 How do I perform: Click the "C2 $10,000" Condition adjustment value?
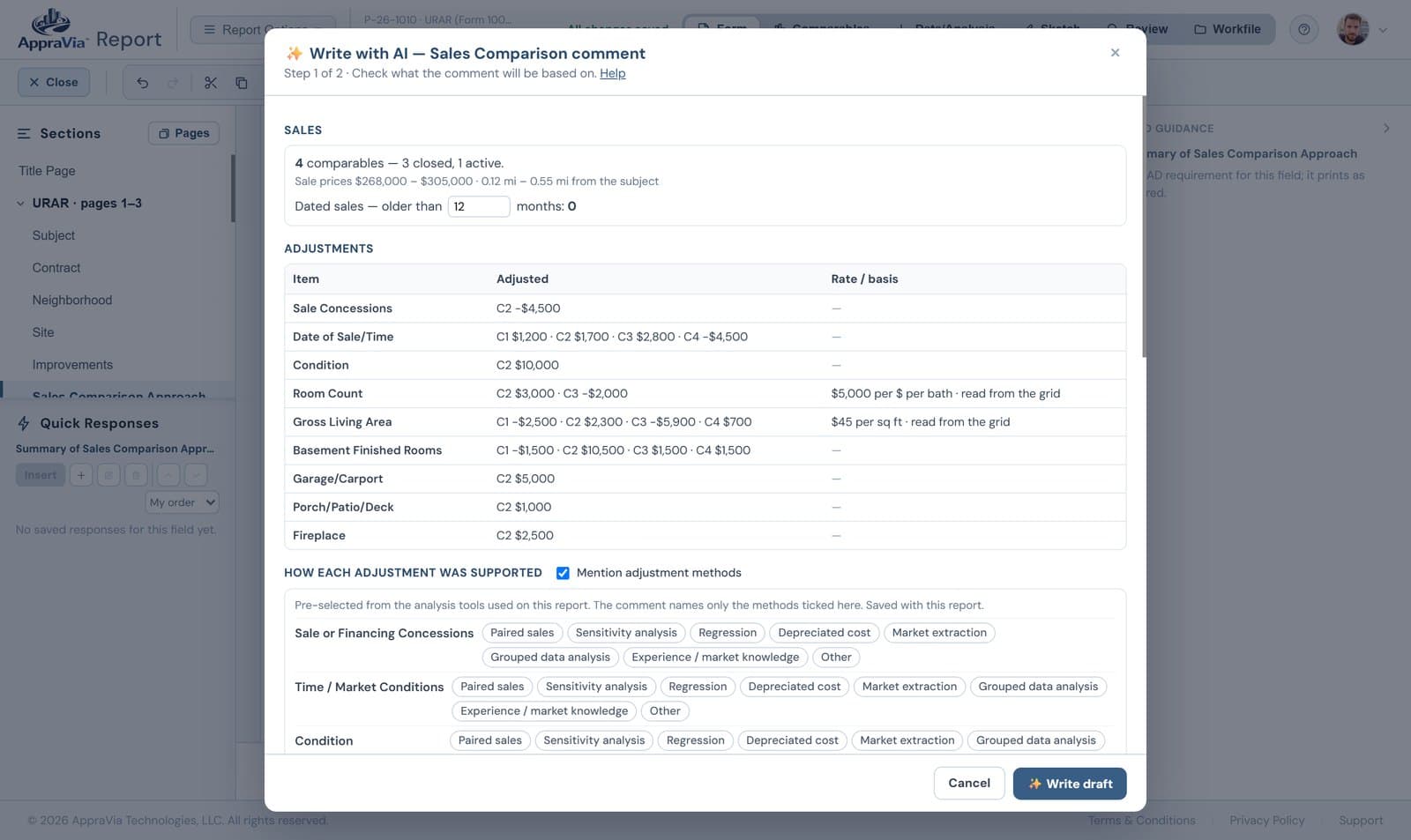click(527, 365)
